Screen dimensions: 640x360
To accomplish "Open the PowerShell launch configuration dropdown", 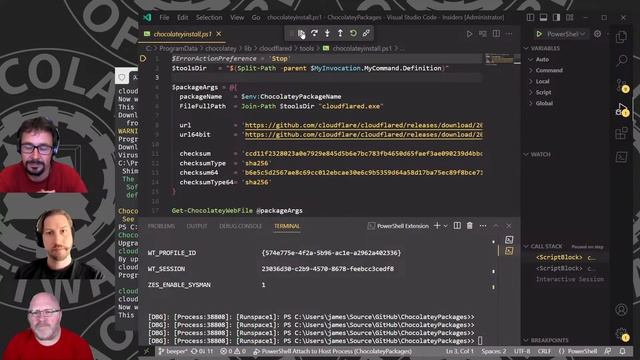I will [x=566, y=34].
